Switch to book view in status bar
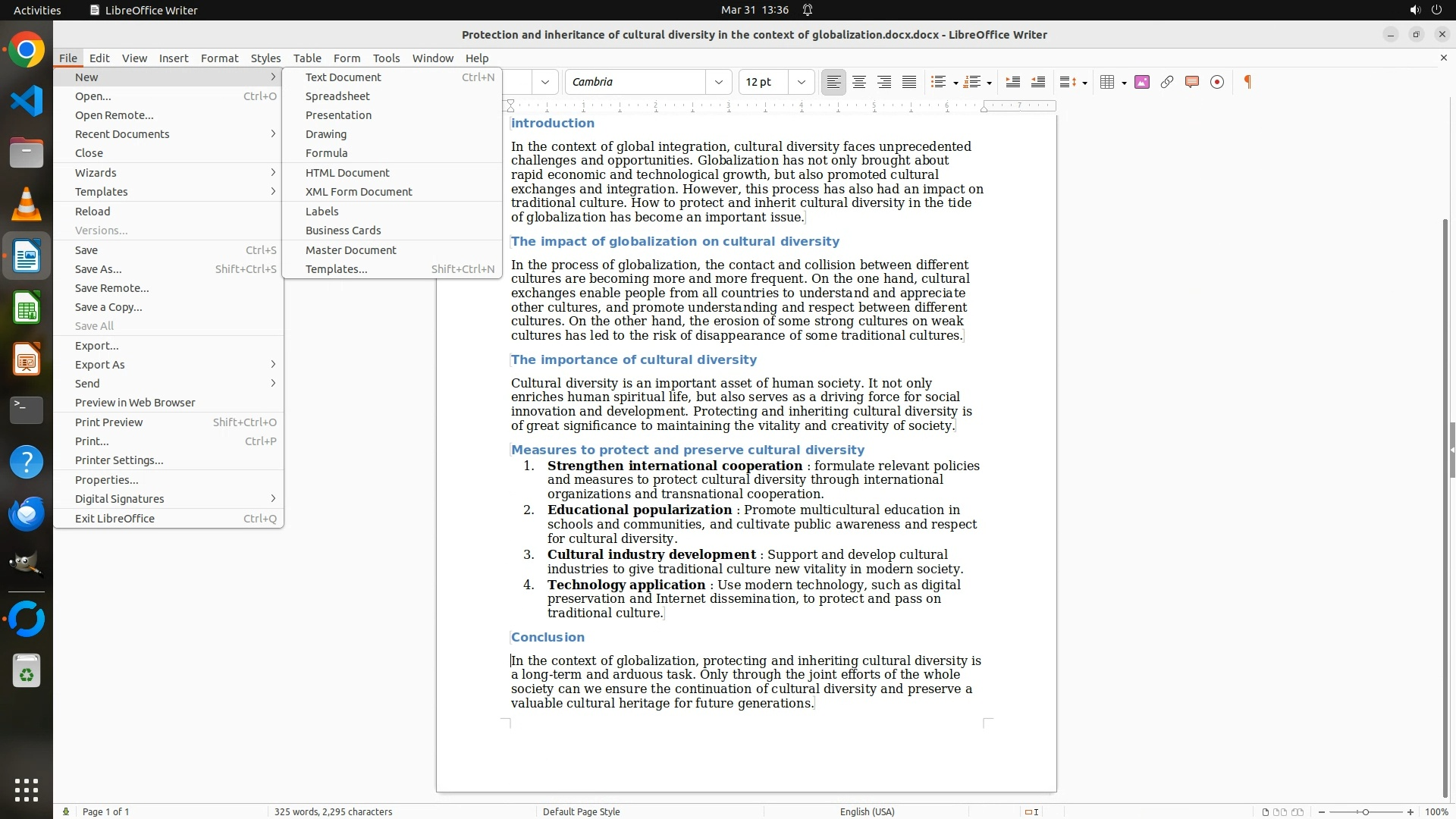The image size is (1456, 819). pos(1298,811)
